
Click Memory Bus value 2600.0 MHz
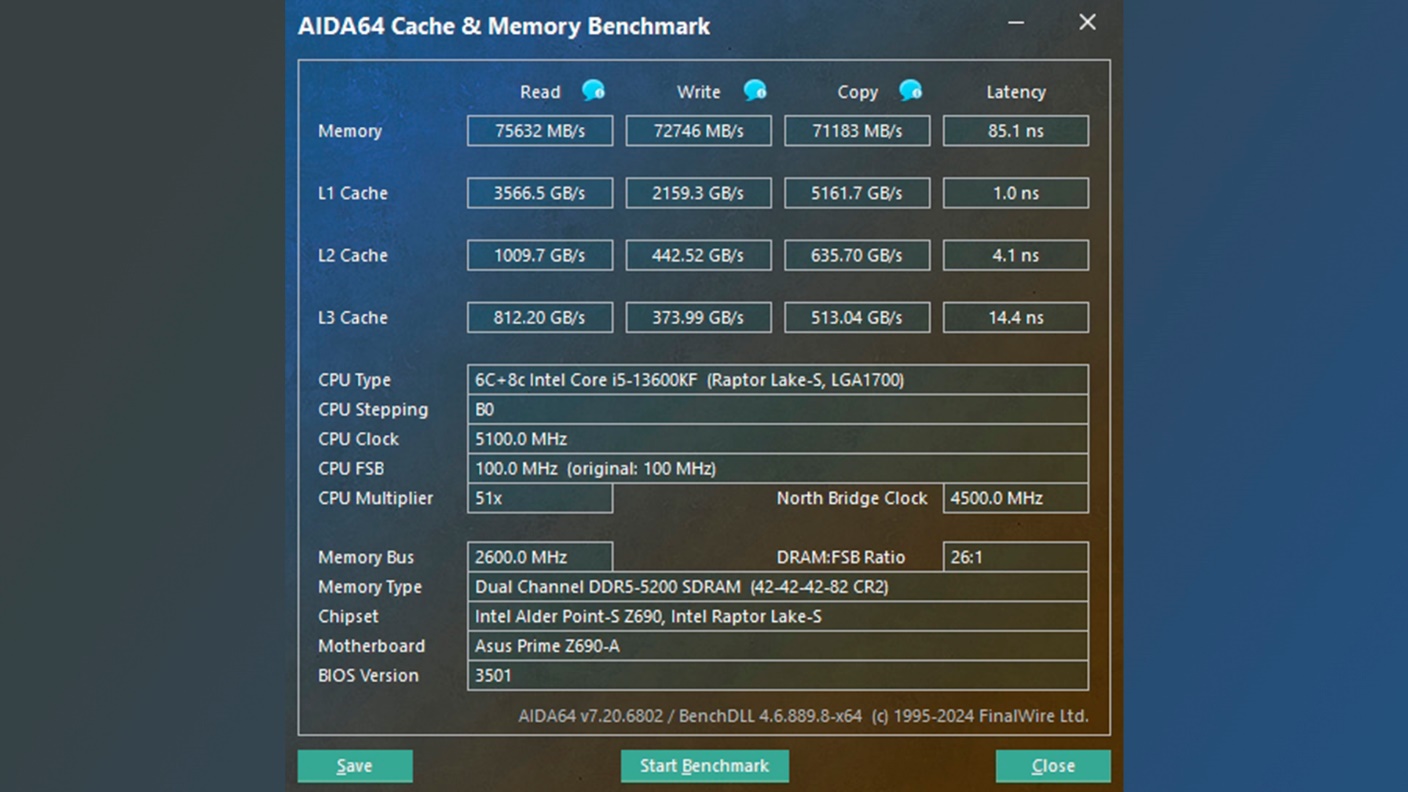[540, 557]
